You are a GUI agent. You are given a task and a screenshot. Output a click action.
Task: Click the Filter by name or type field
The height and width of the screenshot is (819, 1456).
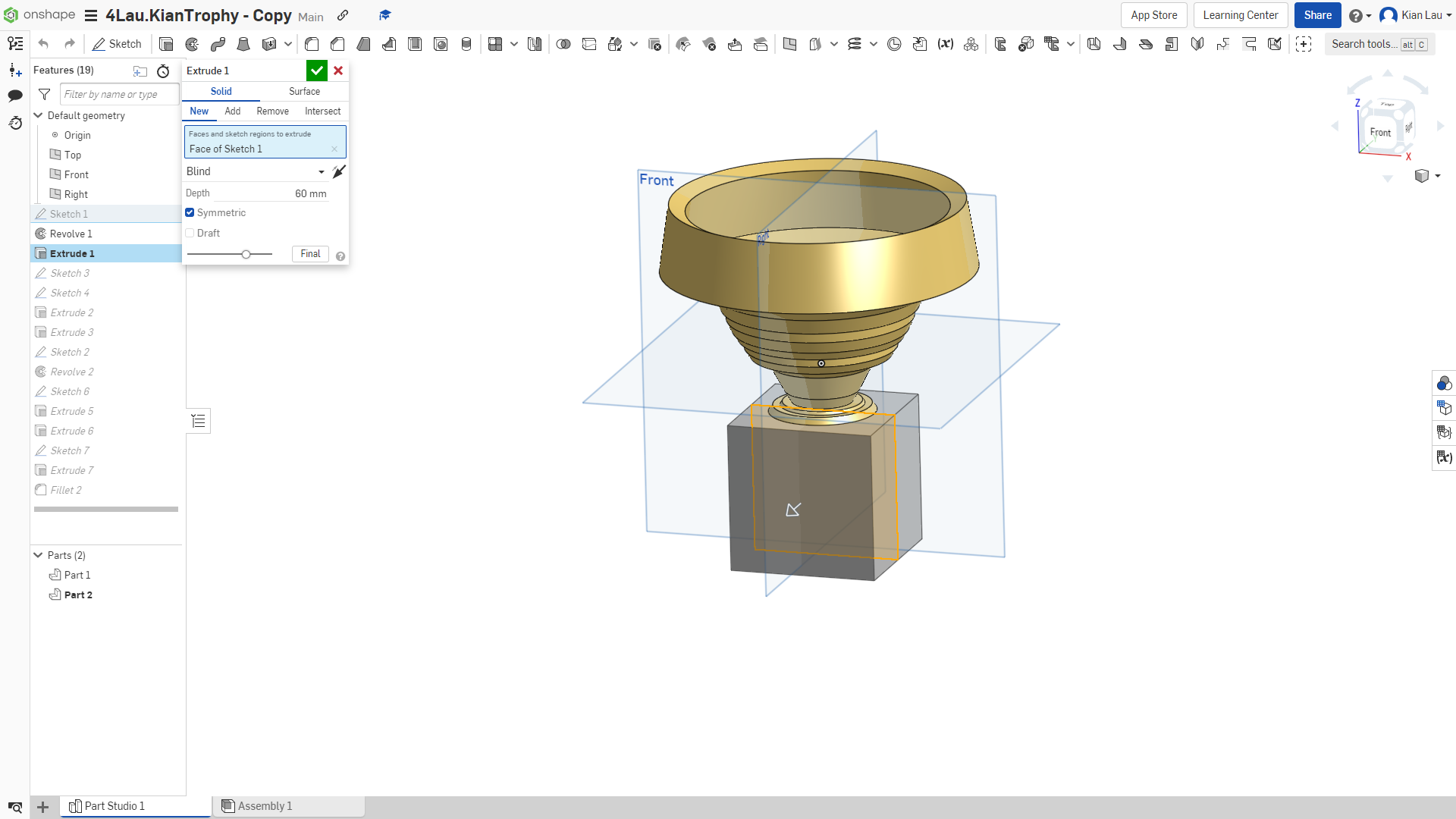point(118,94)
